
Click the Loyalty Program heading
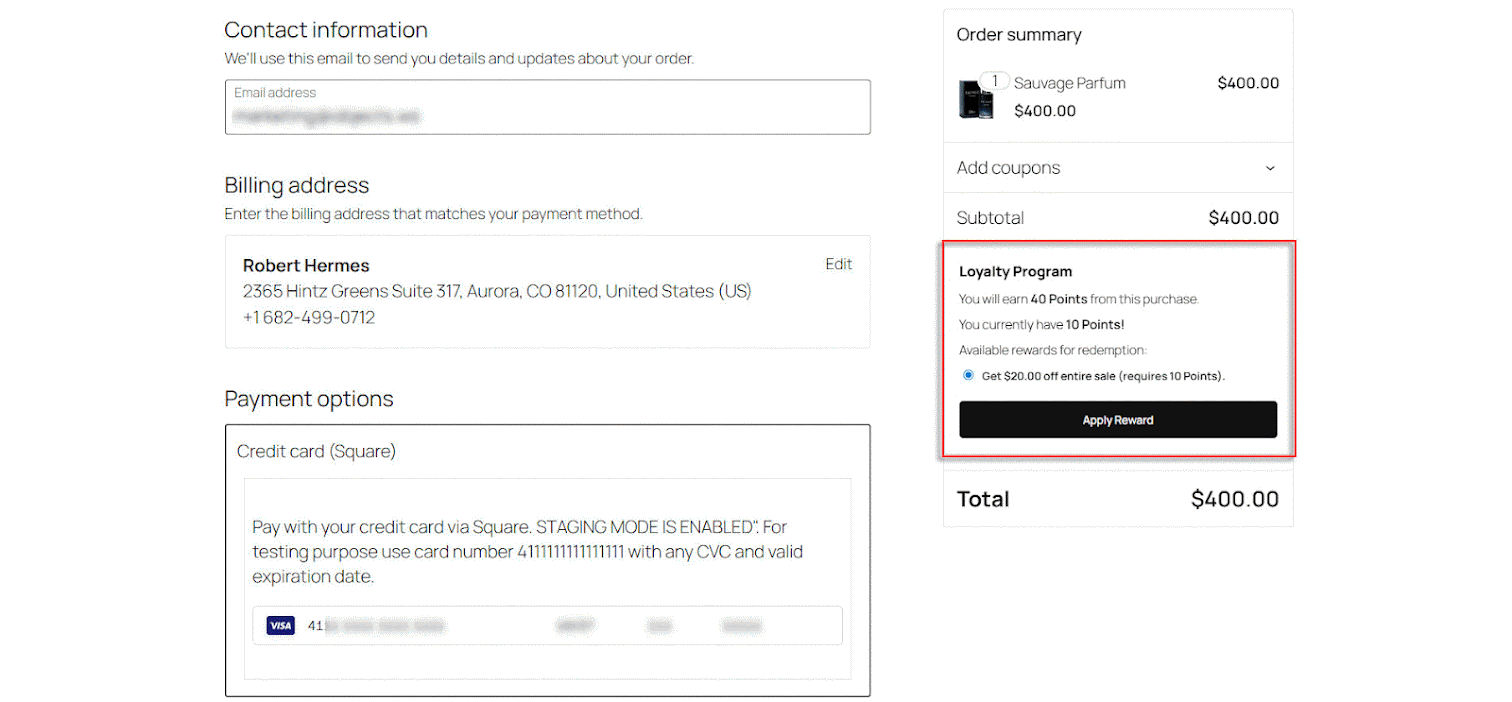1015,271
